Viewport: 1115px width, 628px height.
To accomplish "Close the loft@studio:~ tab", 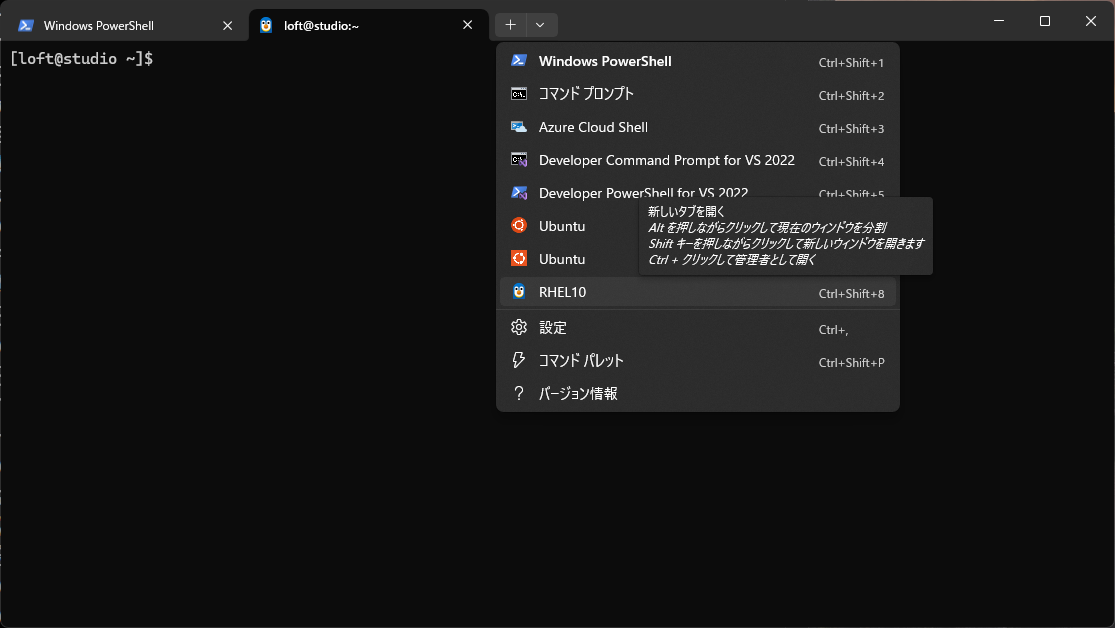I will coord(467,25).
